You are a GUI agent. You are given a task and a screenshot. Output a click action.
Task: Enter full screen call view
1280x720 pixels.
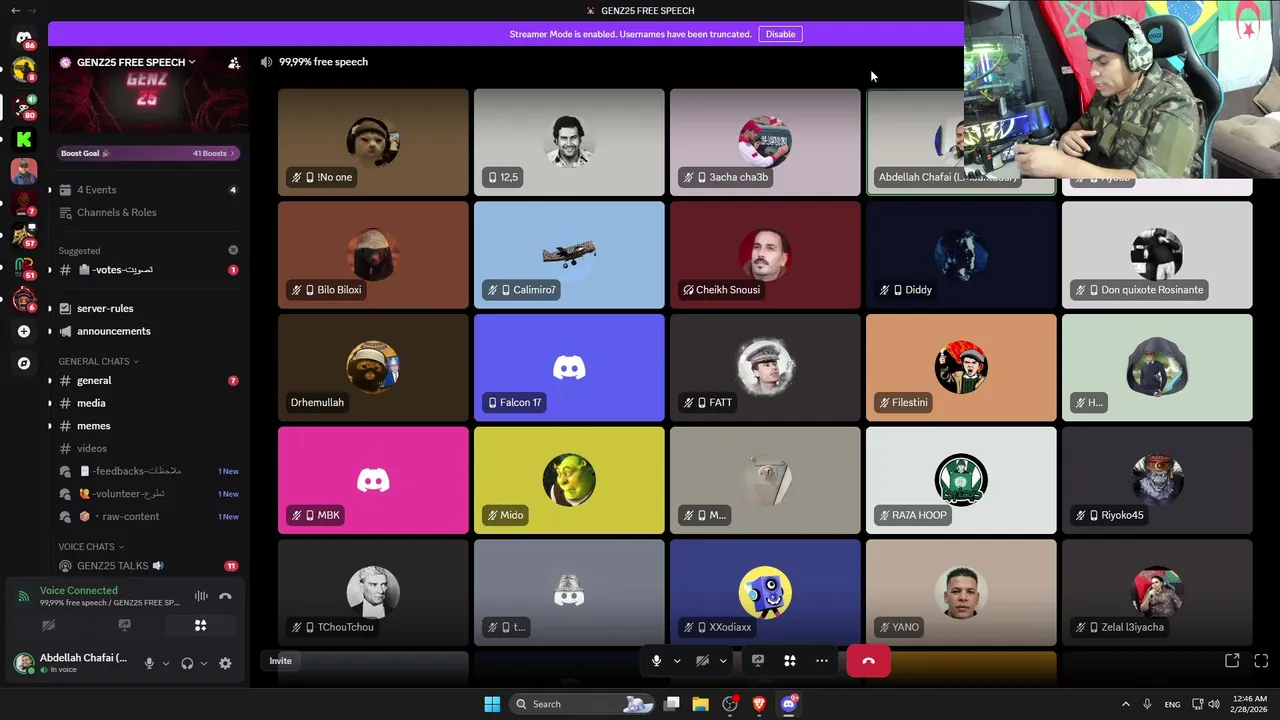(1261, 660)
